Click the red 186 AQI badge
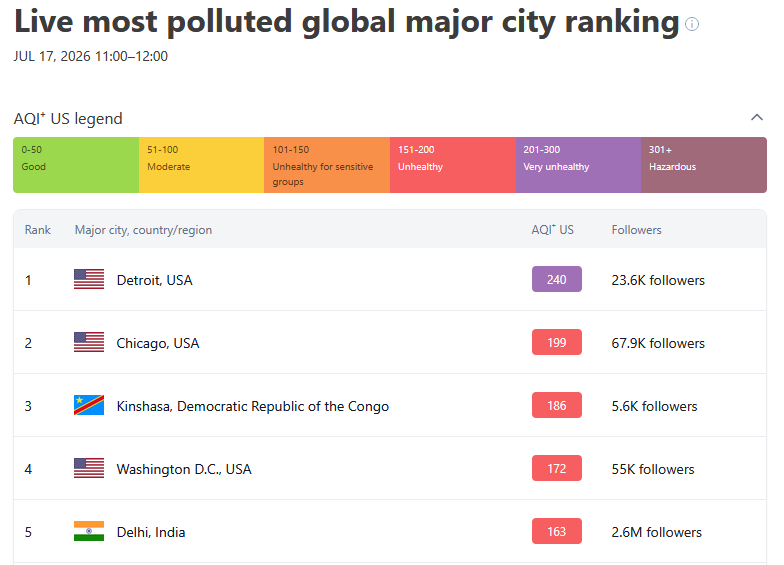This screenshot has width=784, height=565. click(x=556, y=405)
